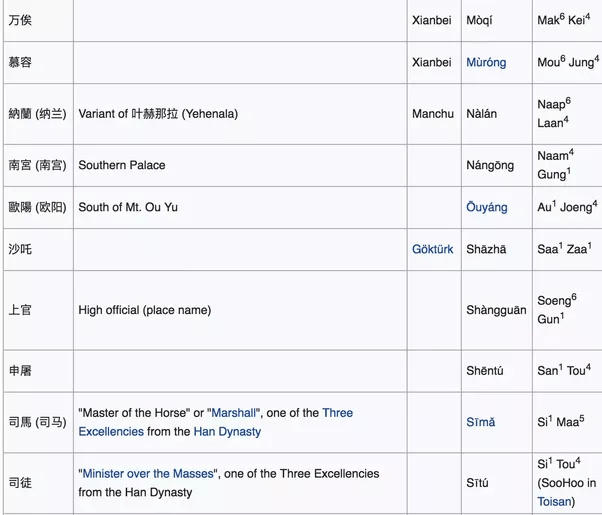Select the Soeng6 Gun1 Cantonese cell
The image size is (602, 515).
[x=567, y=310]
